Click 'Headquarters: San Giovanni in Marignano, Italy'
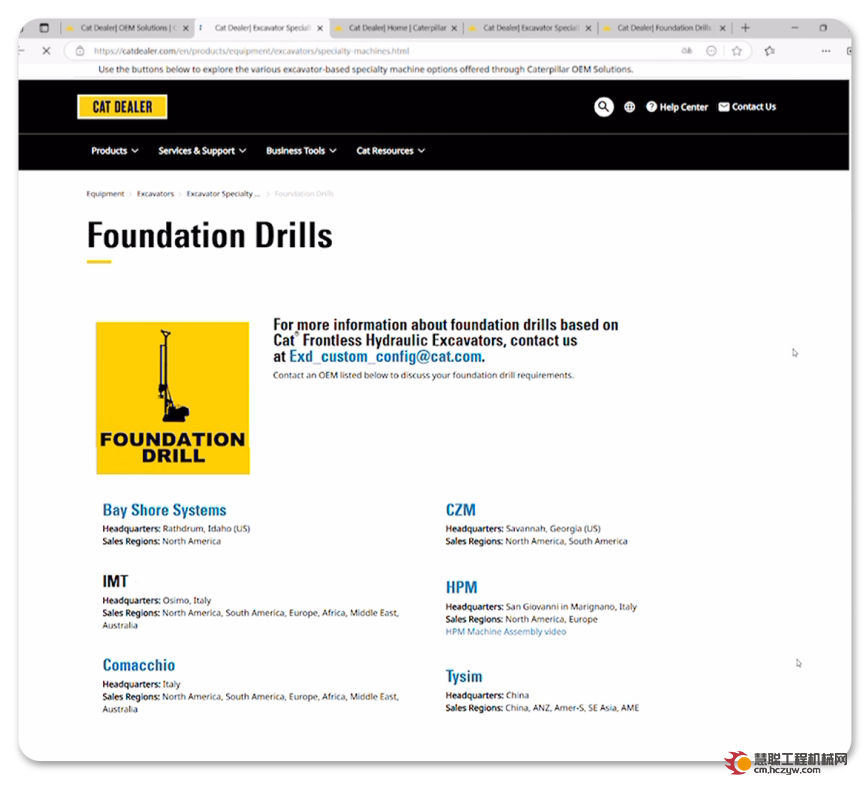This screenshot has height=787, width=867. tap(541, 607)
